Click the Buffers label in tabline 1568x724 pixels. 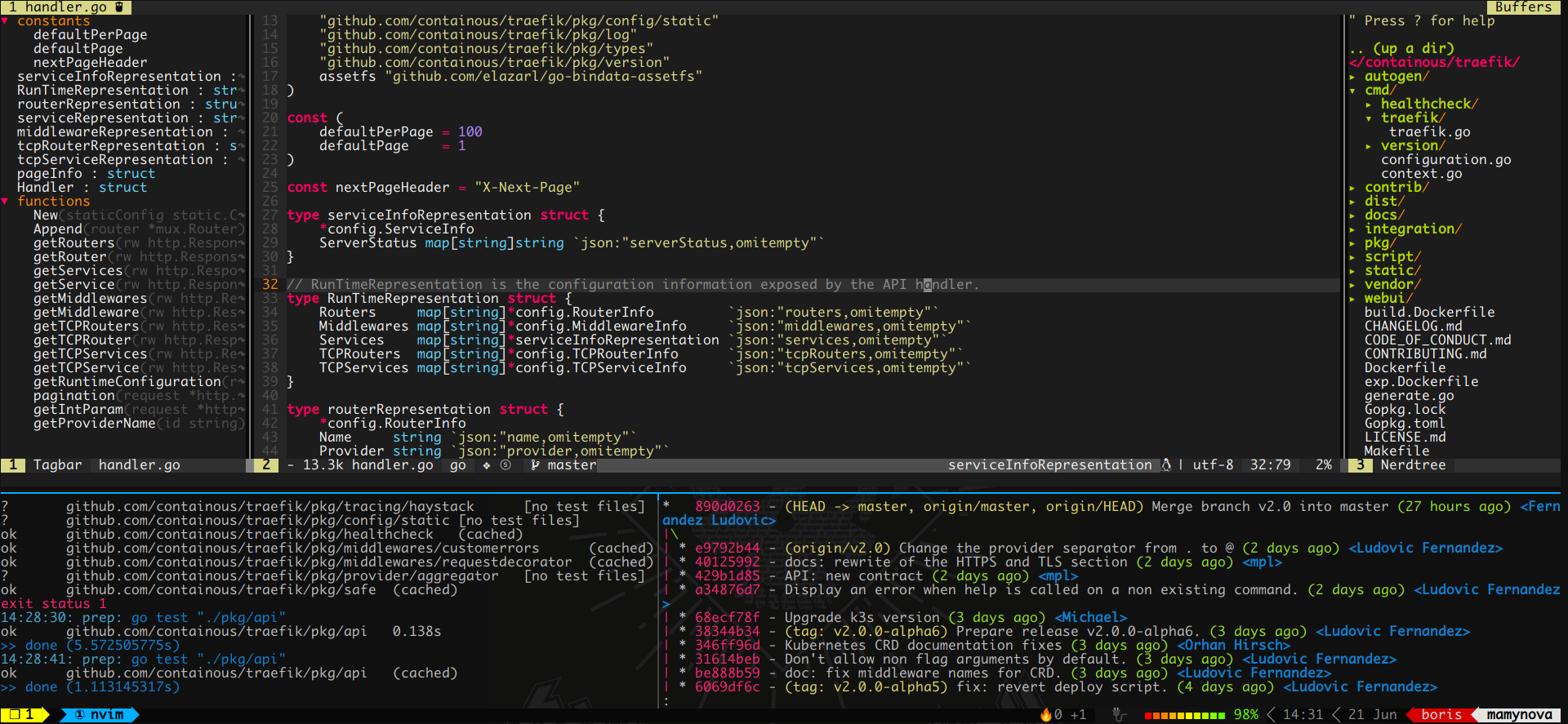point(1523,7)
